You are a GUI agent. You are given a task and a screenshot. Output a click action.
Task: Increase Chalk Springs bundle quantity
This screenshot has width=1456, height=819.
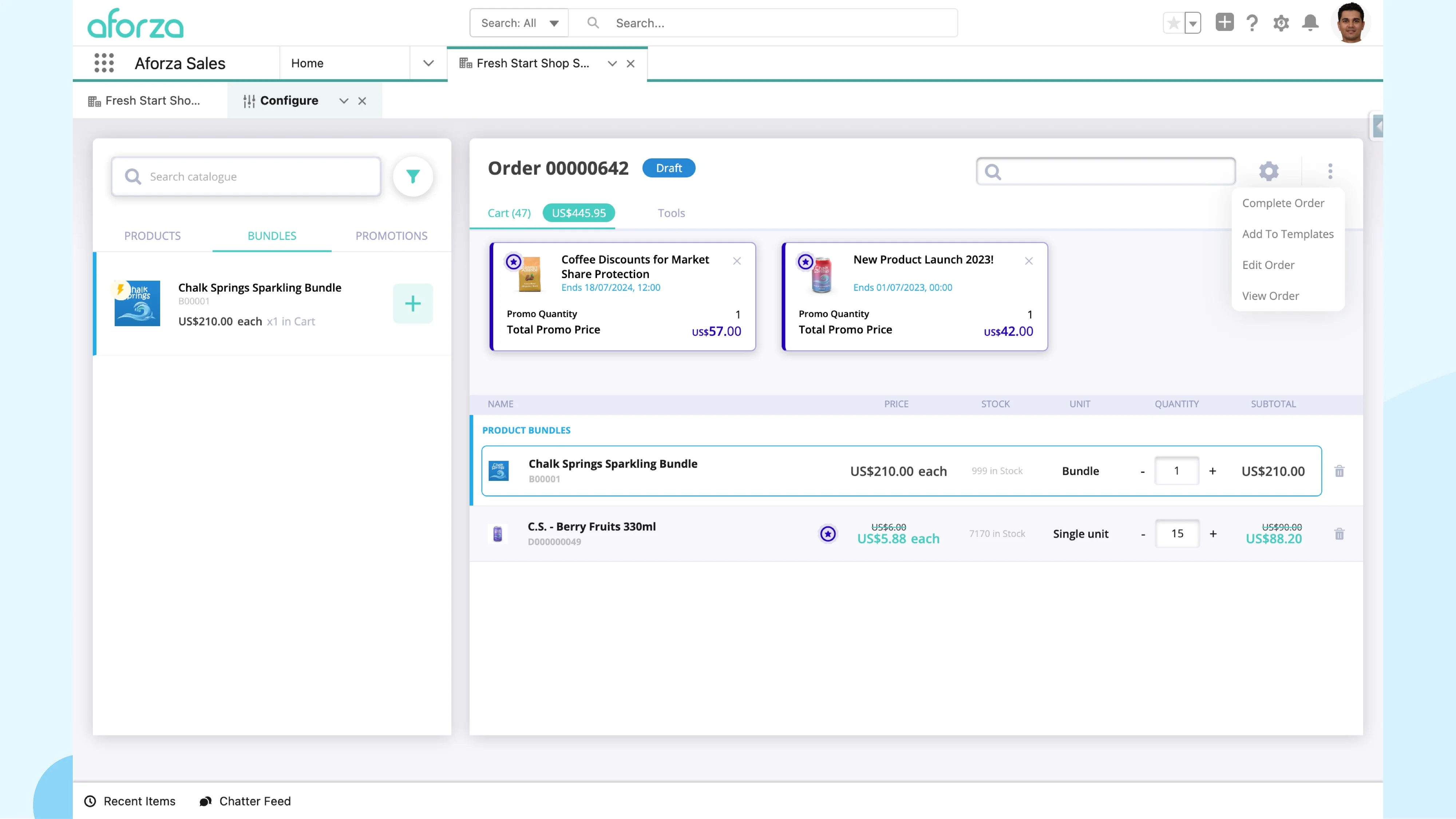tap(1212, 471)
